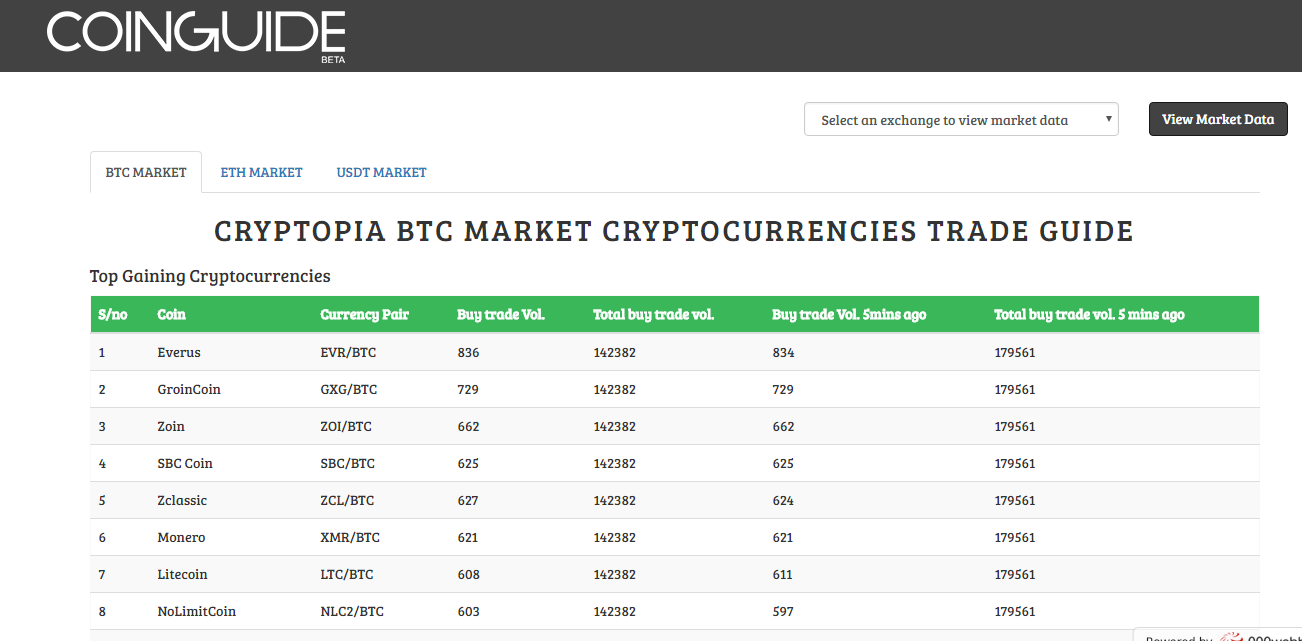Click the Top Gaining Cryptocurrencies heading
This screenshot has height=641, width=1302.
pyautogui.click(x=210, y=276)
